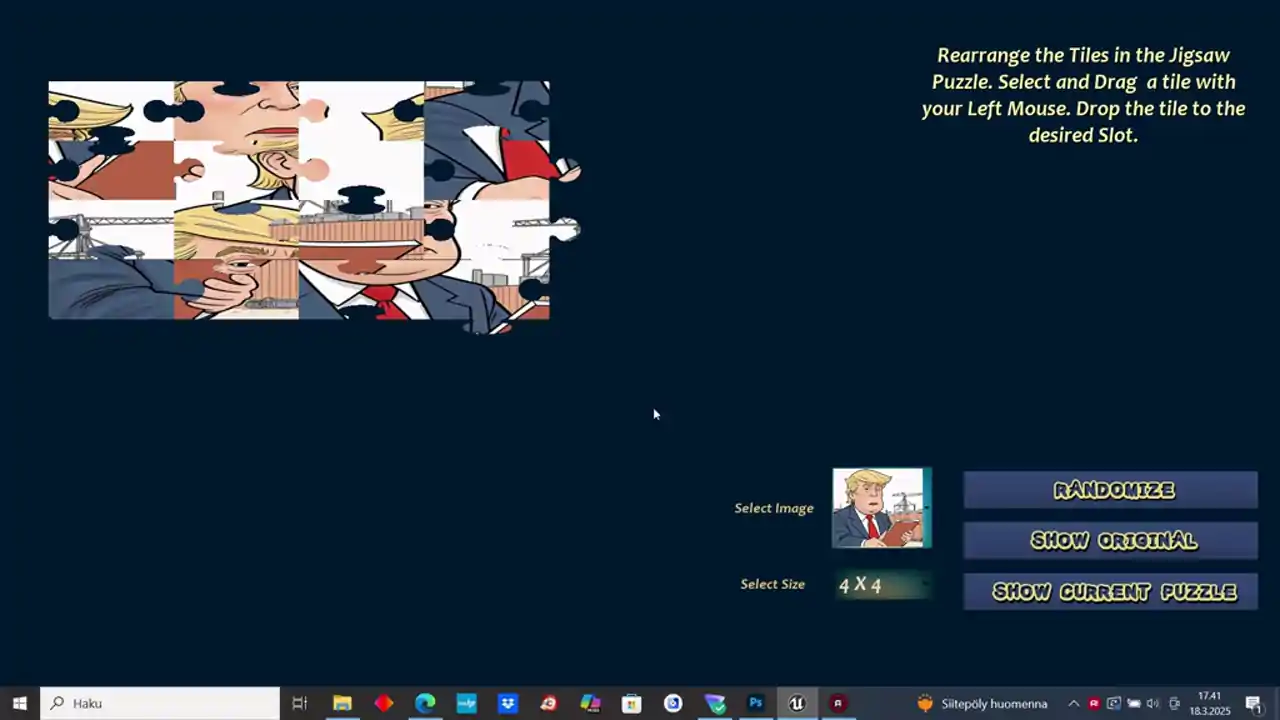Select the cartoon image thumbnail

882,508
